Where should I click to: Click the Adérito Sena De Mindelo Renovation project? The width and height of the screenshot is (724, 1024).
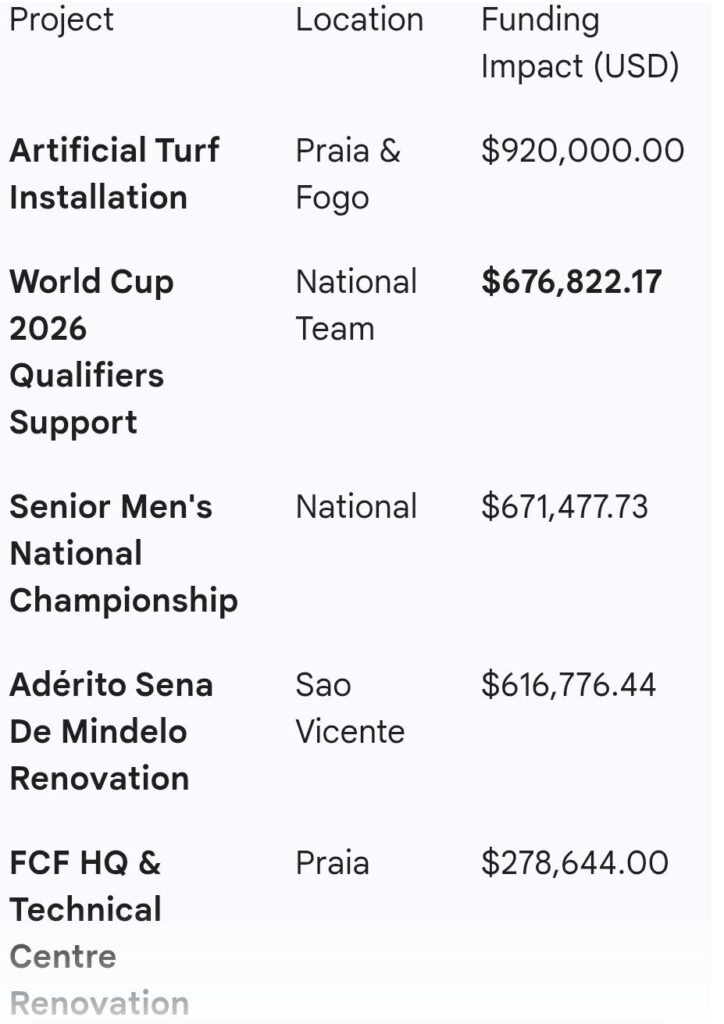[111, 731]
